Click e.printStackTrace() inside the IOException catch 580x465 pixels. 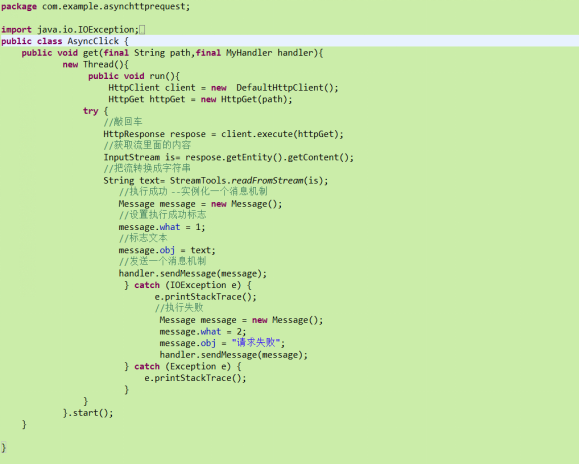point(205,297)
